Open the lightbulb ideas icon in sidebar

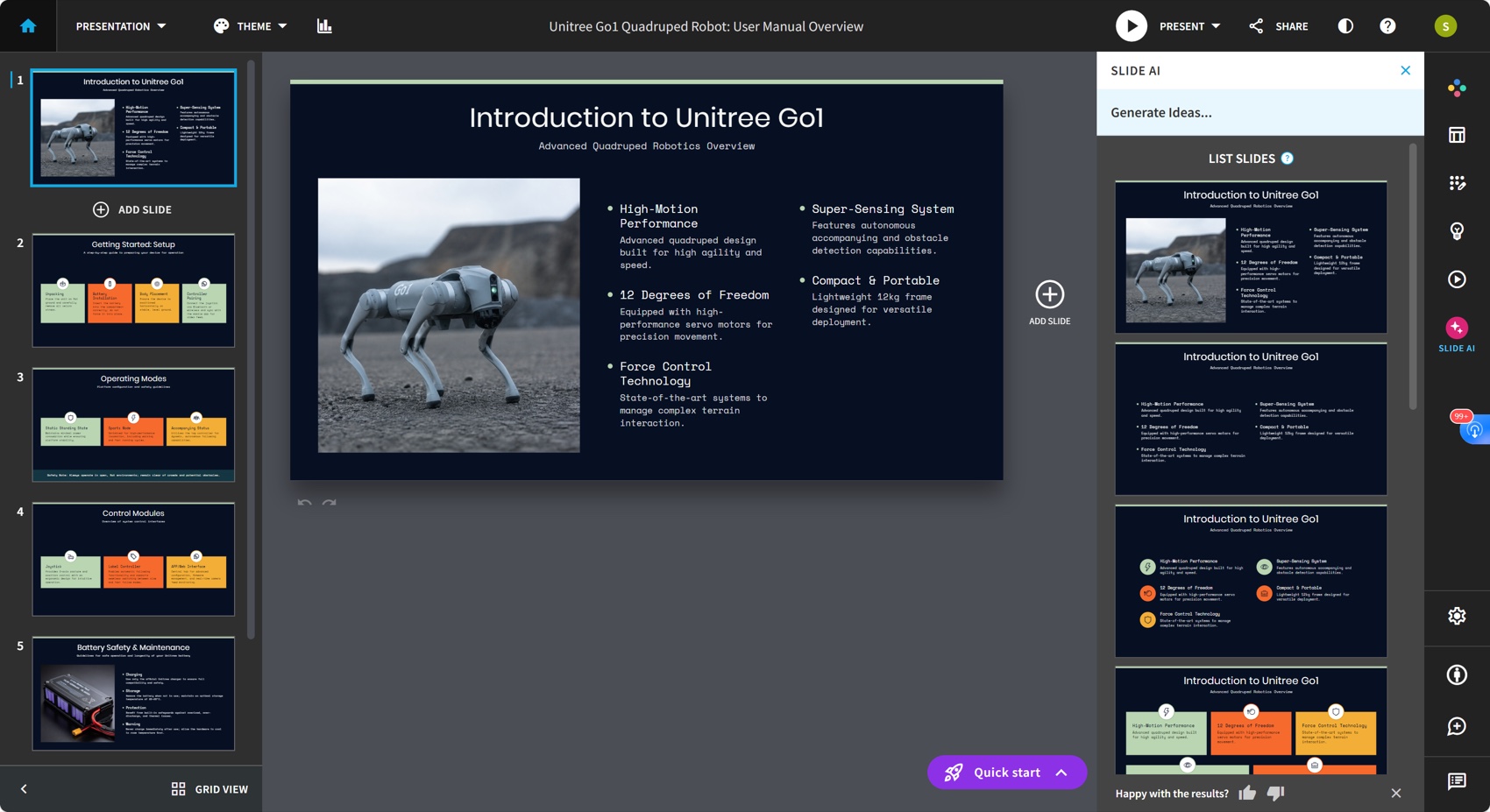1457,231
